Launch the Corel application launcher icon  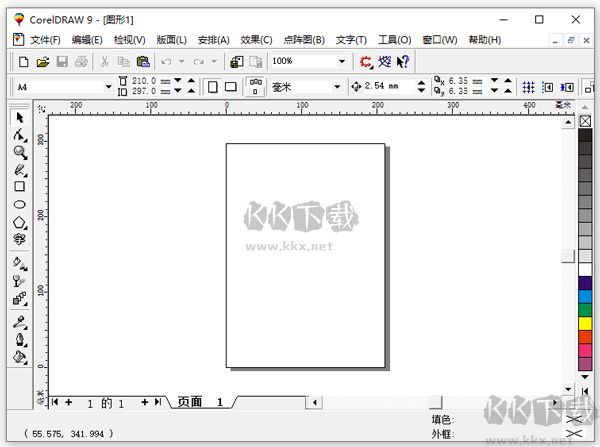point(366,62)
